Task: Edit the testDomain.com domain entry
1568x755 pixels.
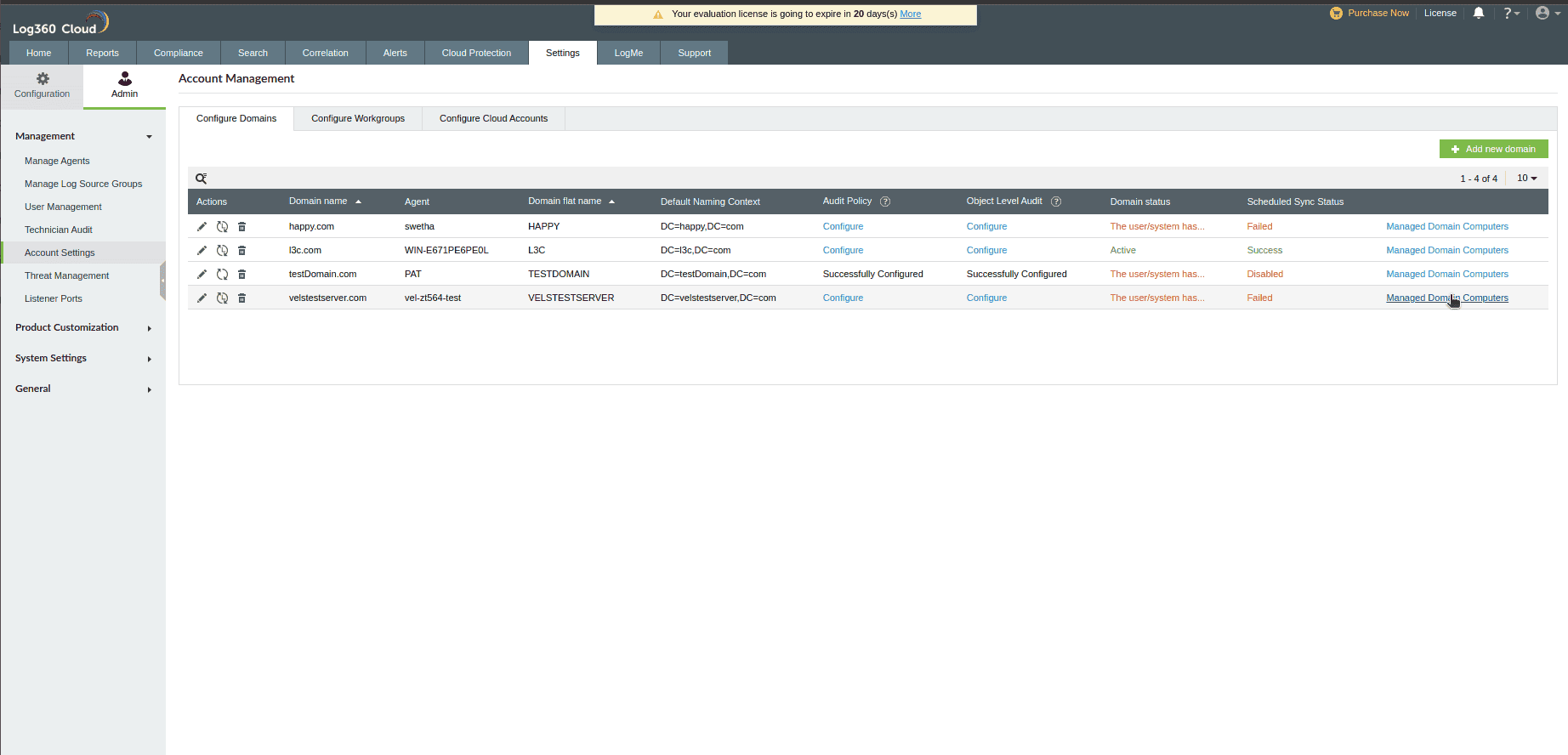Action: click(x=202, y=274)
